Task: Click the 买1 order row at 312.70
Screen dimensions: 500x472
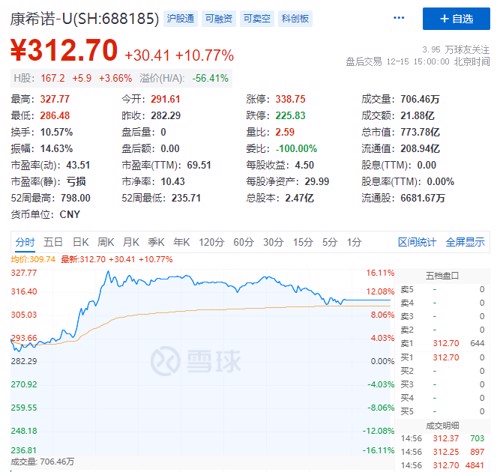Action: pyautogui.click(x=442, y=357)
